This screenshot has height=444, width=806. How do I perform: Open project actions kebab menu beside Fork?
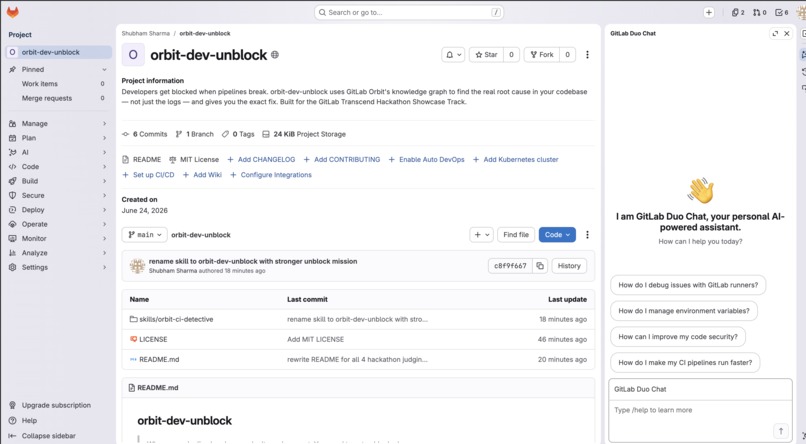pos(587,54)
